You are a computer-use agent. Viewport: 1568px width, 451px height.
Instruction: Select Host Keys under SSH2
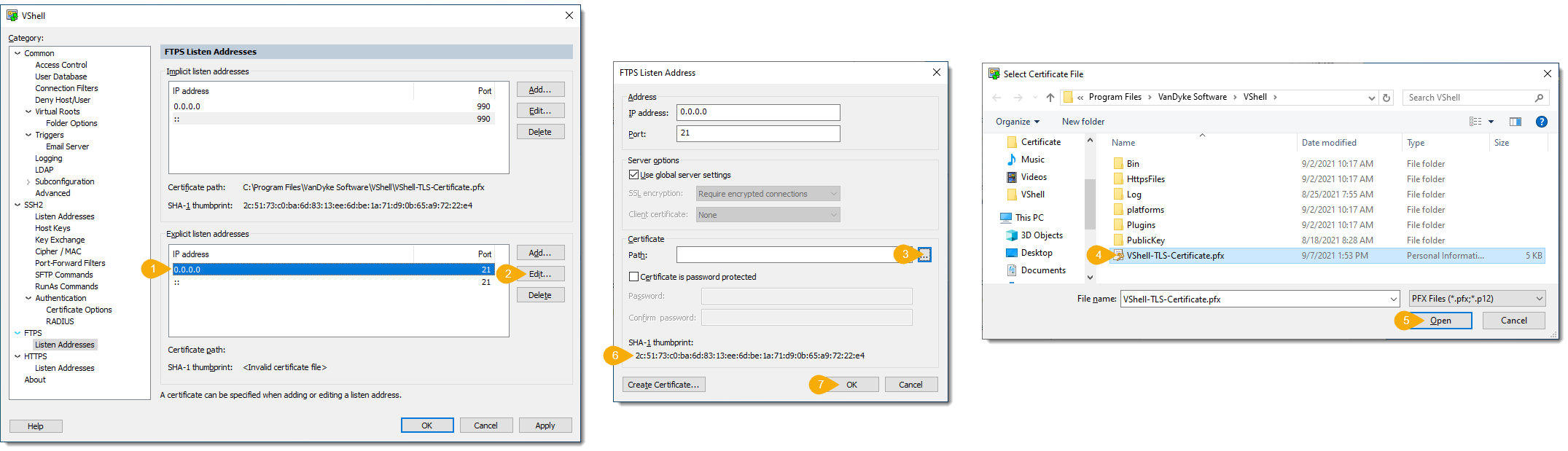pos(52,228)
